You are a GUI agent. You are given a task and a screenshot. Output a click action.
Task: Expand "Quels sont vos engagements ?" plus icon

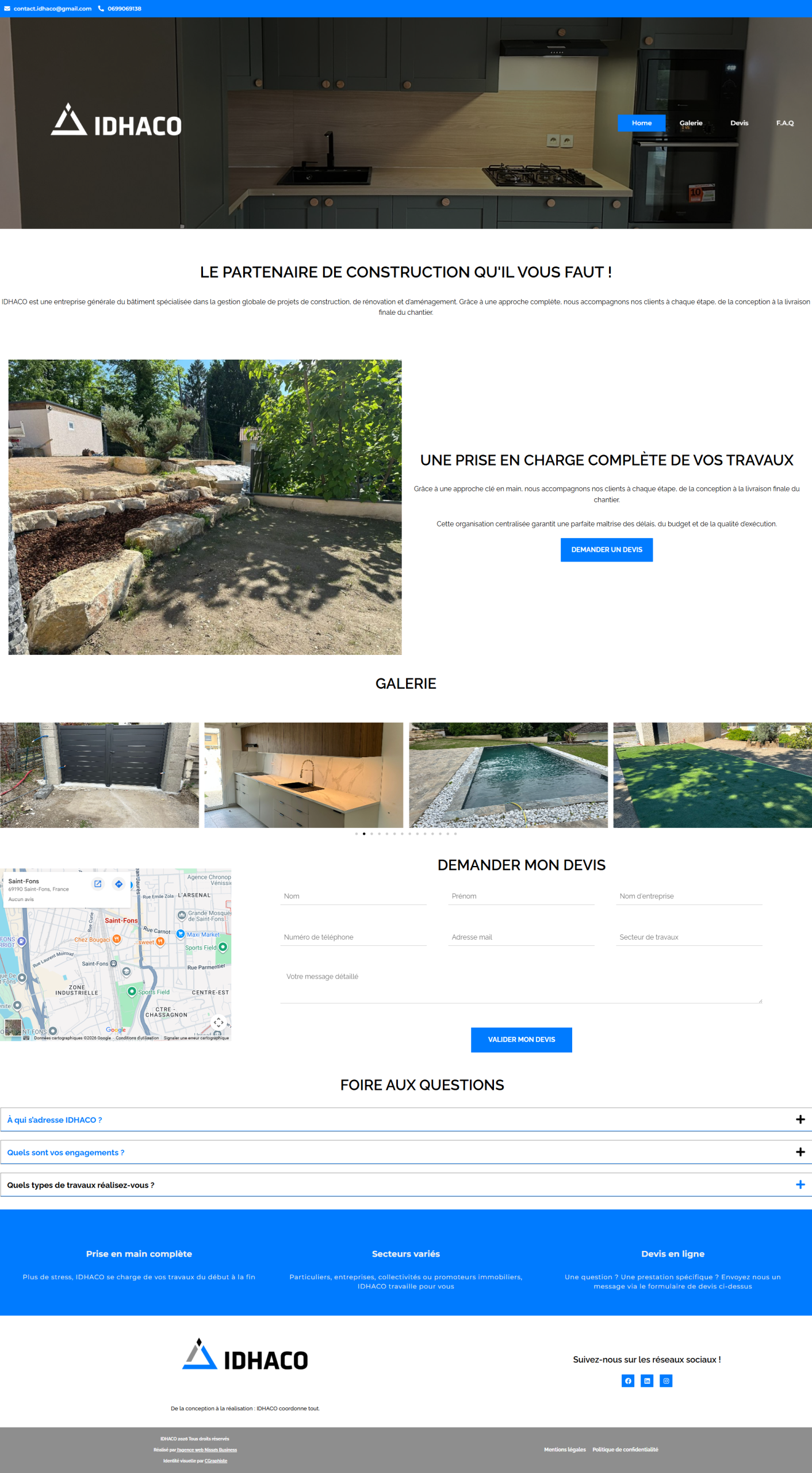pos(799,1151)
